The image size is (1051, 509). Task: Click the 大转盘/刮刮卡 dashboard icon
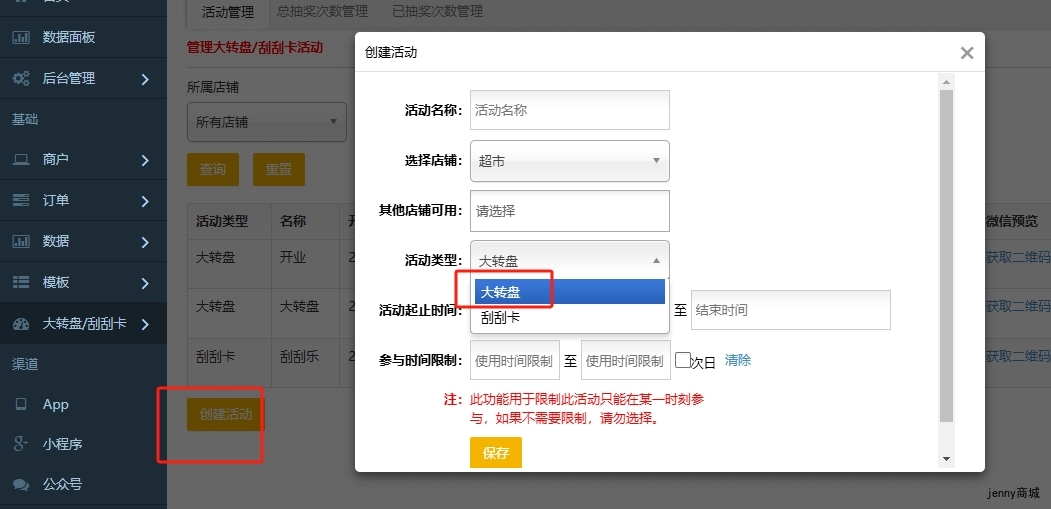[20, 324]
